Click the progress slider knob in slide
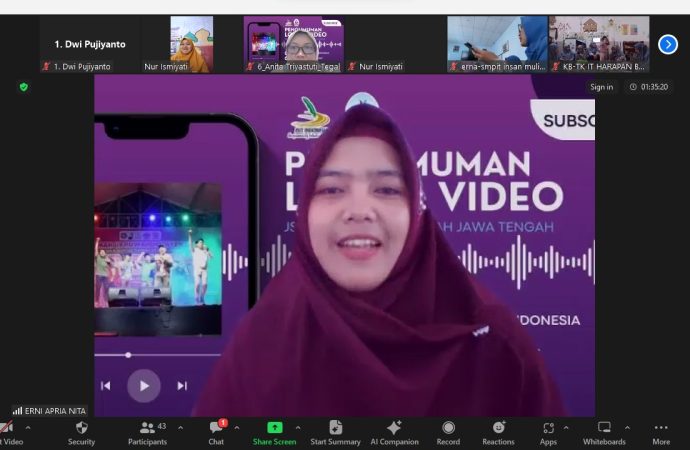690x450 pixels. coord(128,355)
